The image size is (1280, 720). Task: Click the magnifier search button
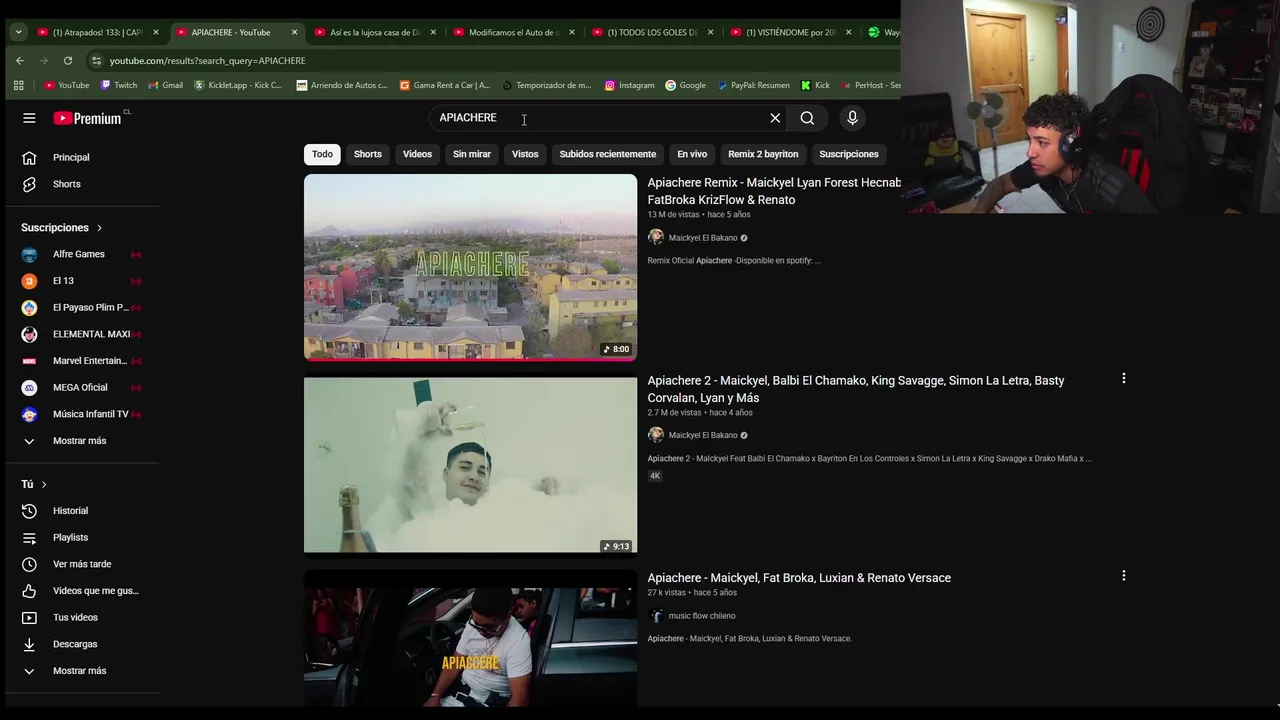[807, 118]
